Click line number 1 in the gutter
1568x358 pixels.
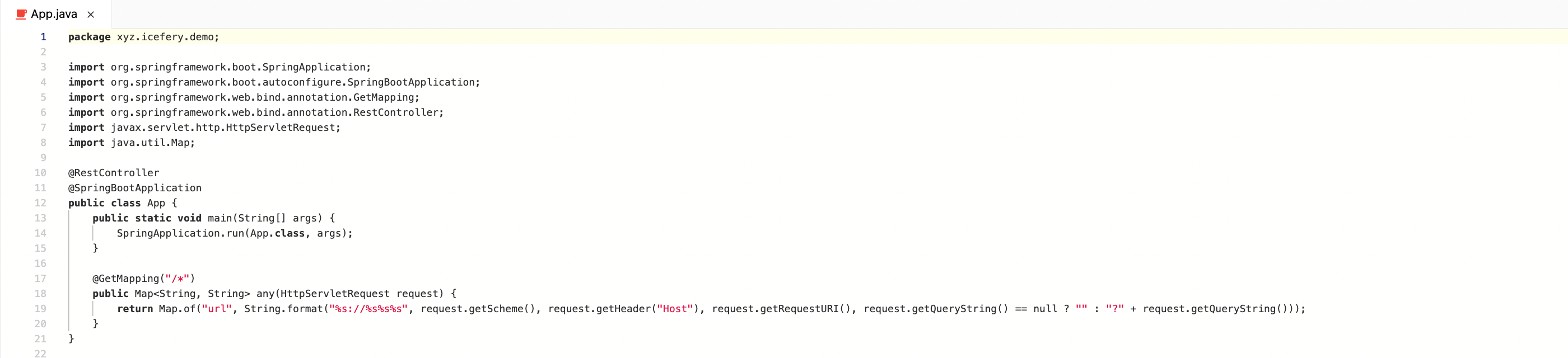click(43, 37)
